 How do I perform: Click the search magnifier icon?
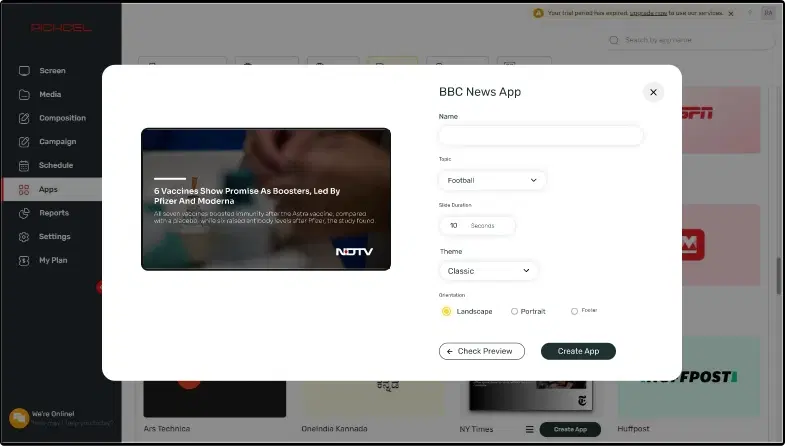pos(614,40)
